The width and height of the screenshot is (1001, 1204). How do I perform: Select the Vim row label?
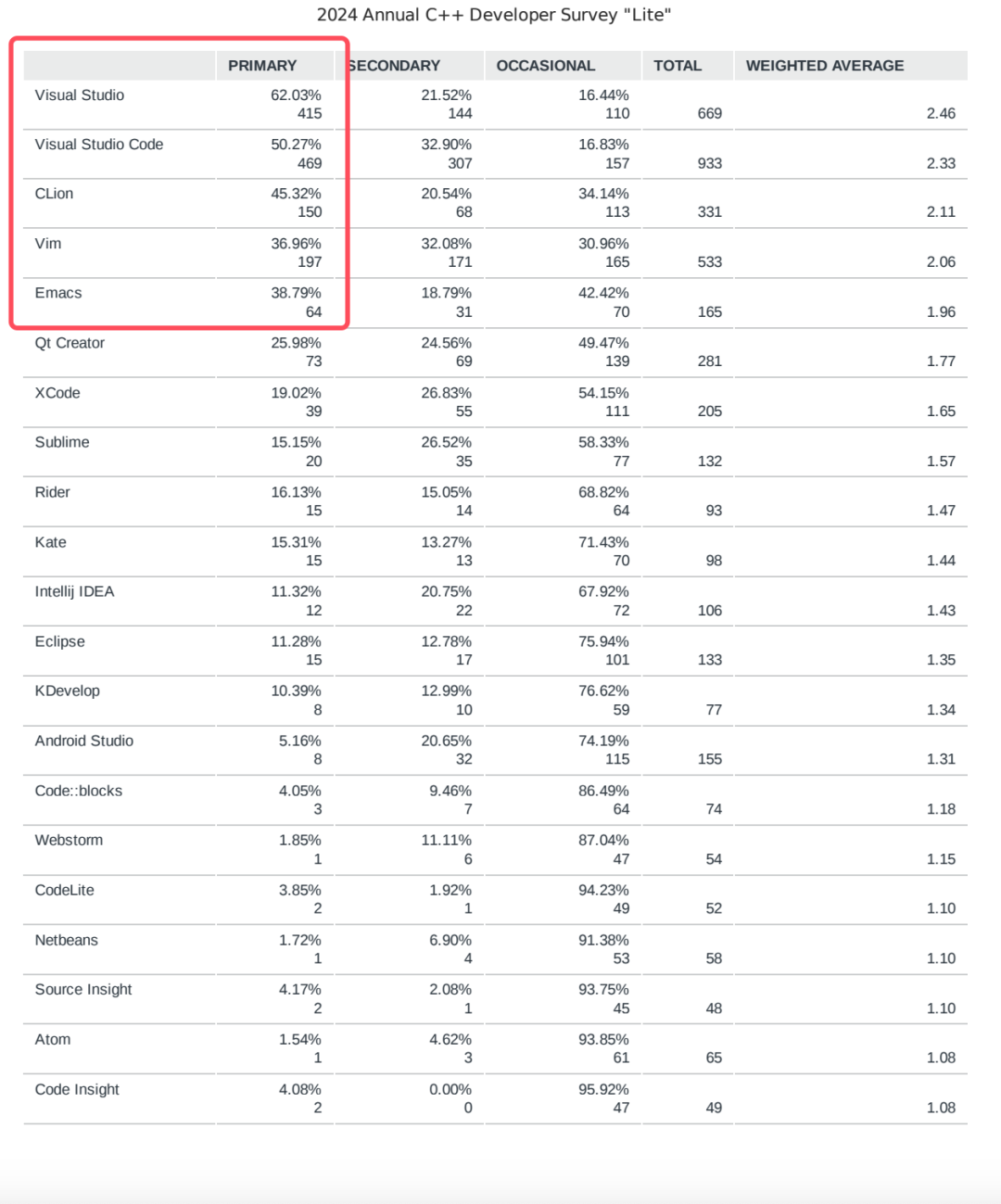(48, 244)
